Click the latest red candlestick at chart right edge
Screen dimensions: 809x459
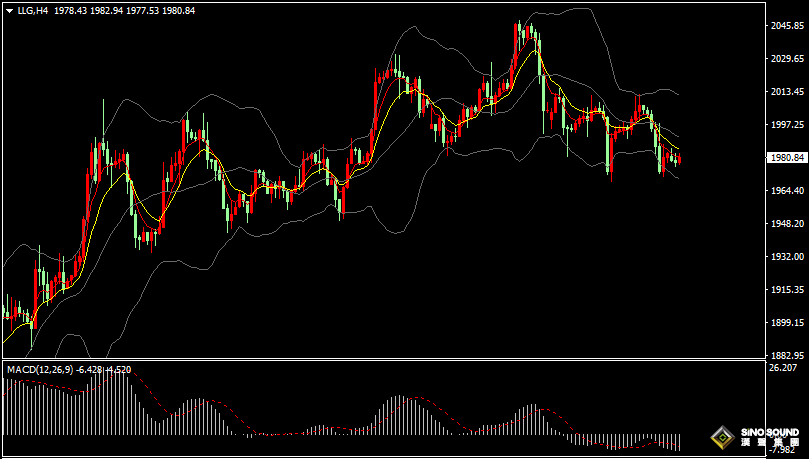point(679,160)
